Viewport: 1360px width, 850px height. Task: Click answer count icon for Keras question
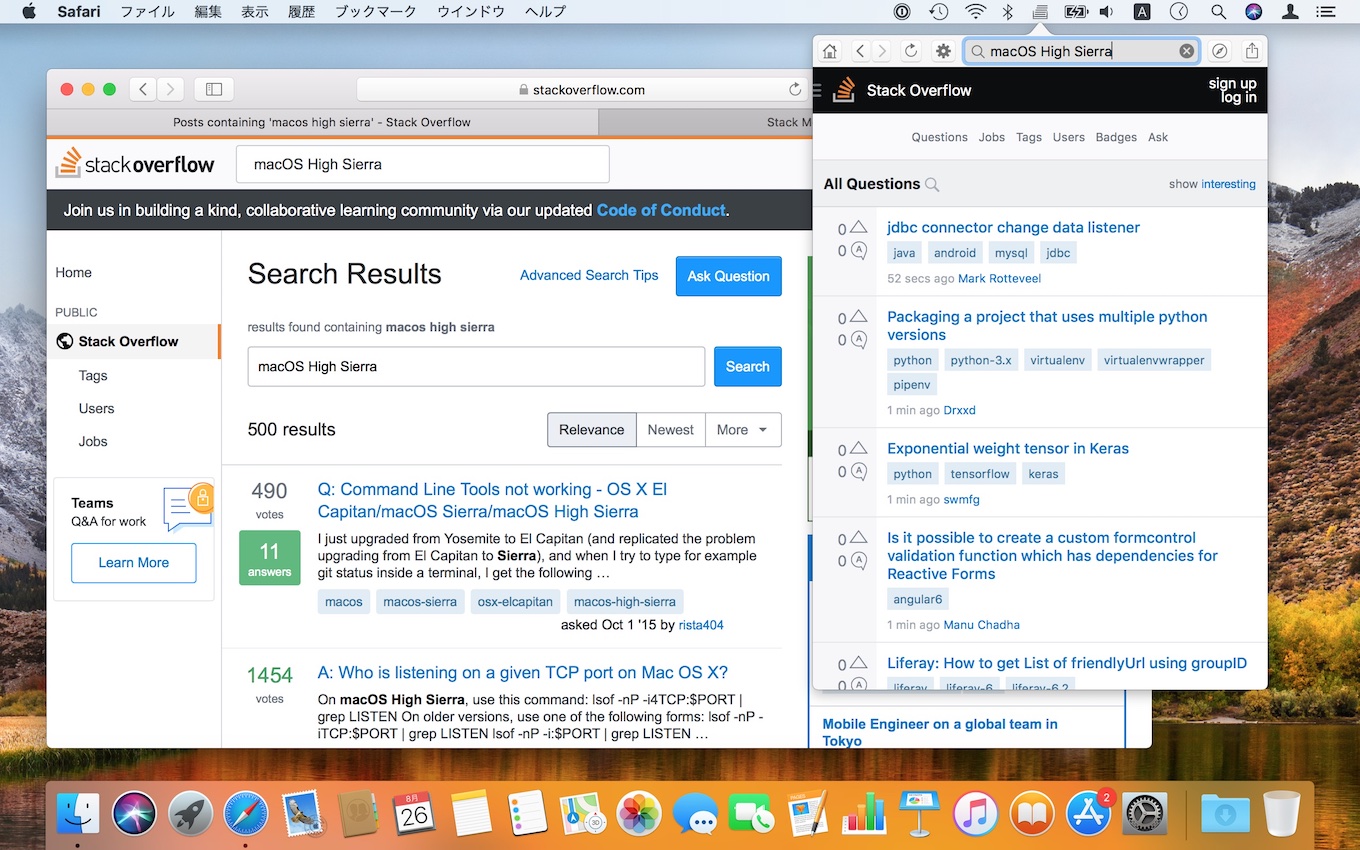point(858,471)
